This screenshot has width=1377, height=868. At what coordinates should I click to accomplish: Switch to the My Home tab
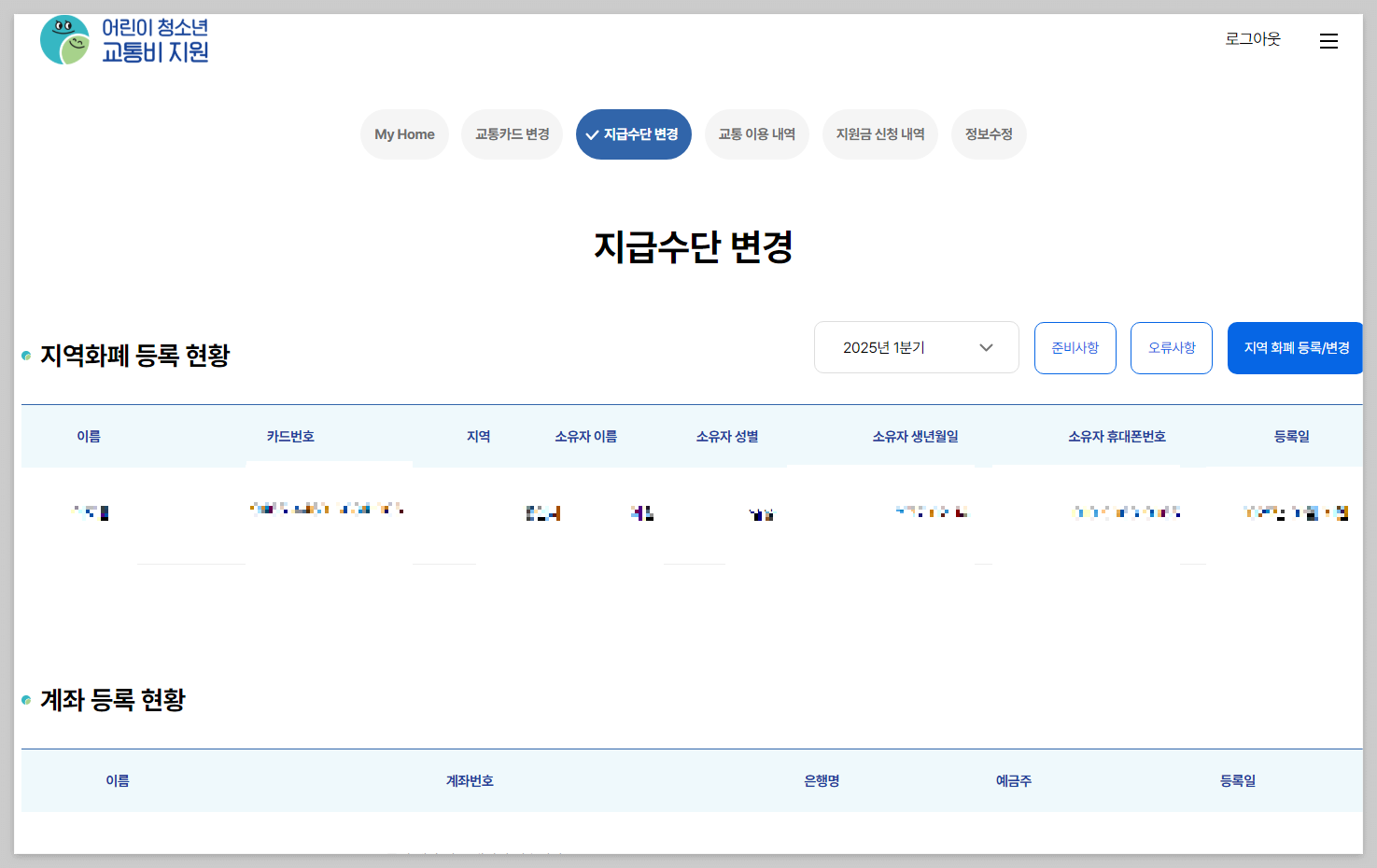click(404, 134)
